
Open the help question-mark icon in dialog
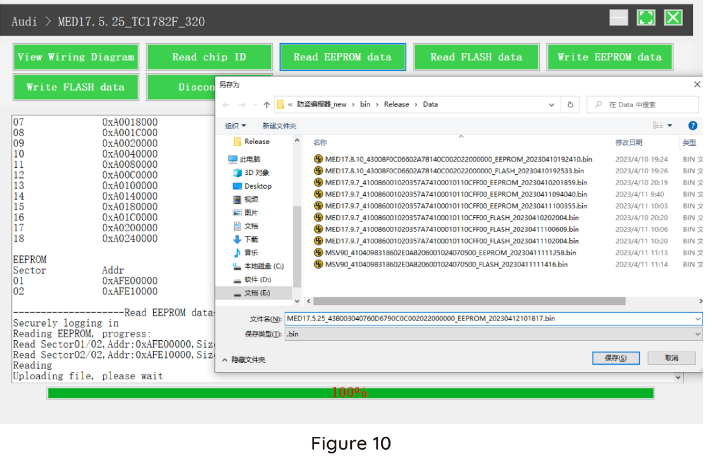point(692,125)
